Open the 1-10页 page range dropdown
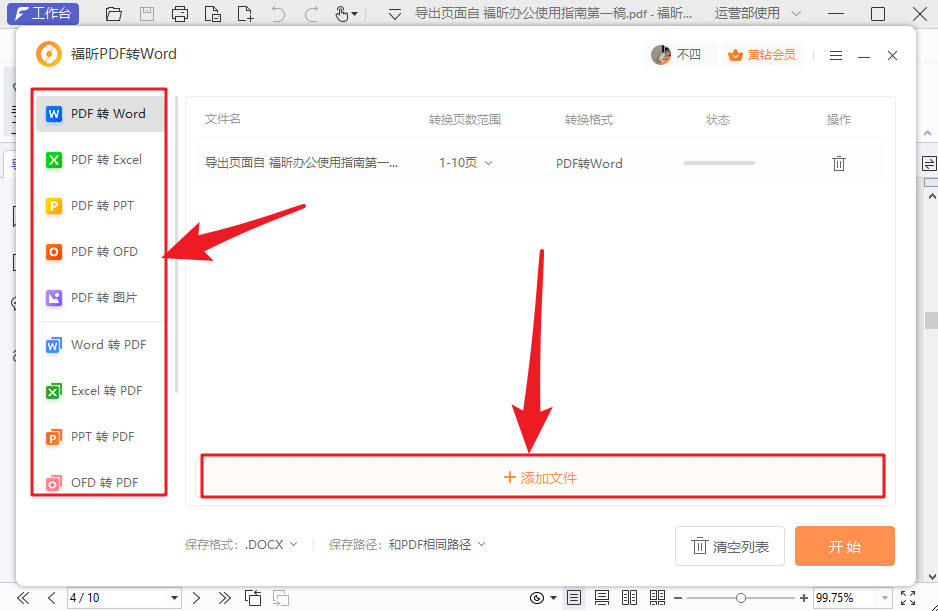 (x=464, y=162)
